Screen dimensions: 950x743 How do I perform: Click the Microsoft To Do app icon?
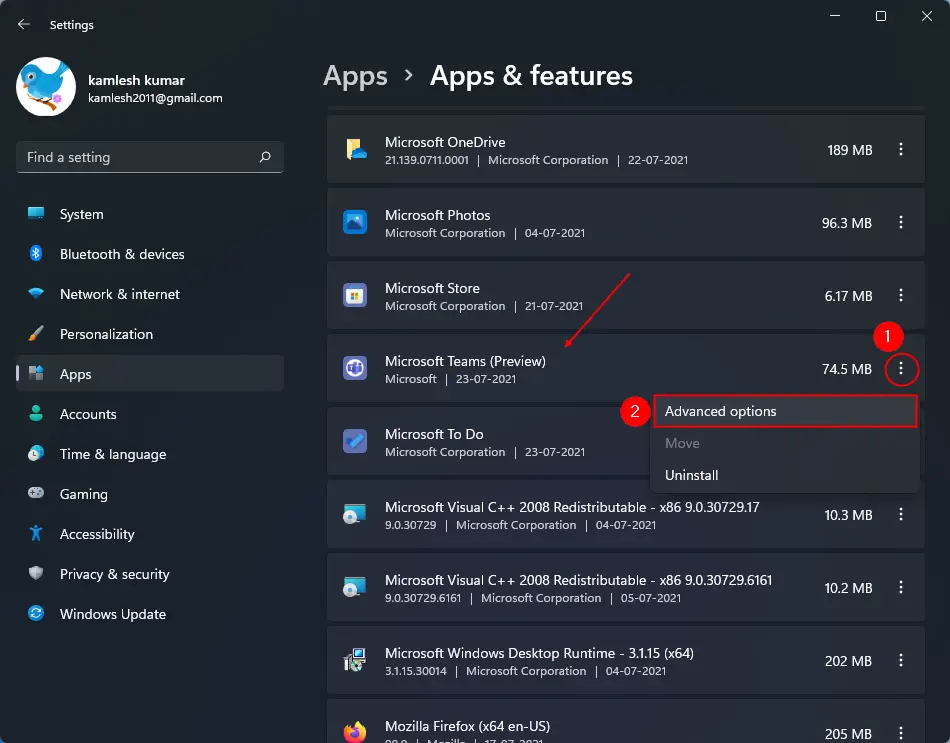coord(355,441)
